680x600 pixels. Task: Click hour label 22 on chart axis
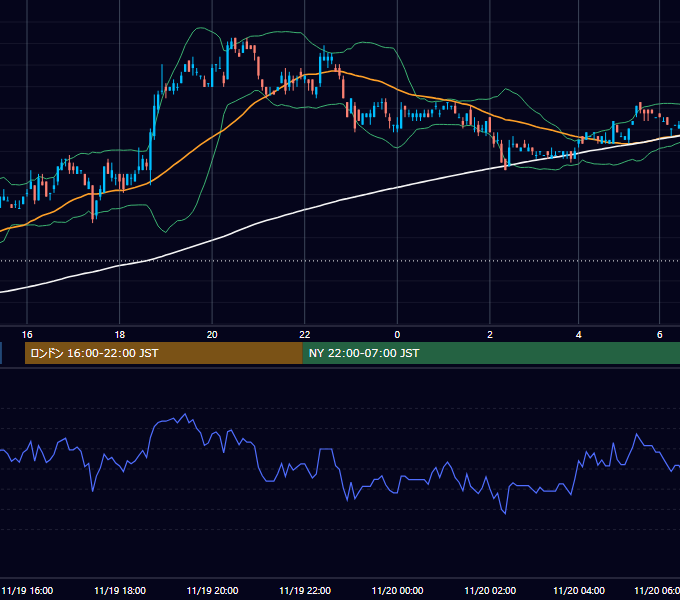pos(305,334)
